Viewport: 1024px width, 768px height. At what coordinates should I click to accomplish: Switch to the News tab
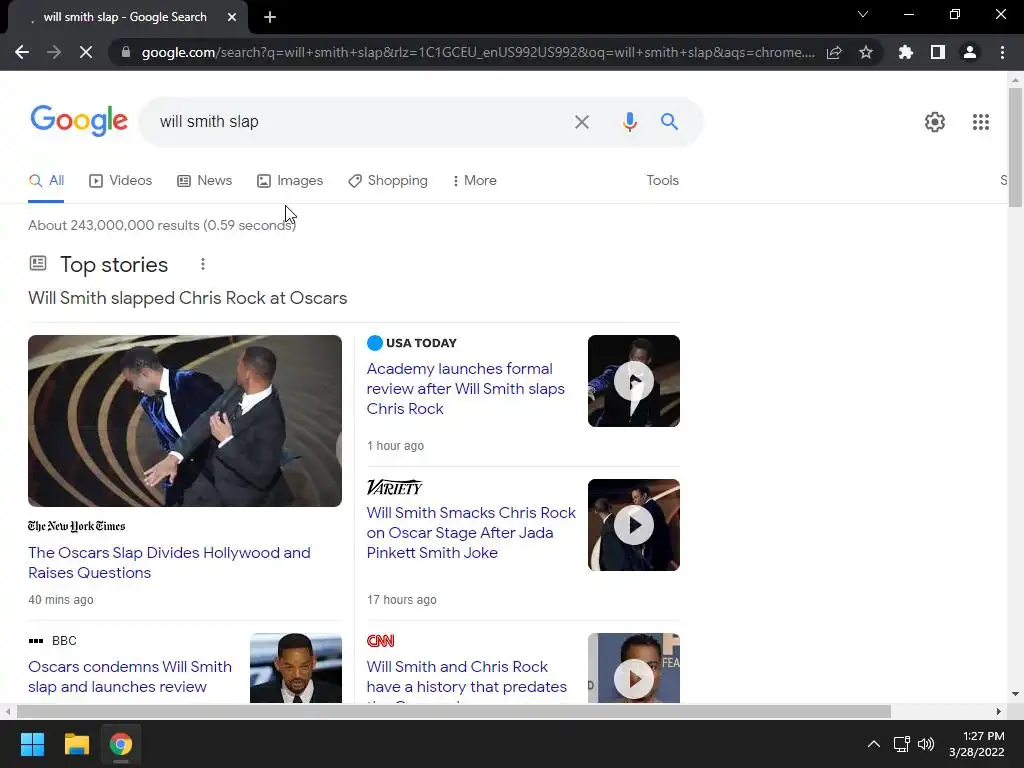[x=204, y=181]
